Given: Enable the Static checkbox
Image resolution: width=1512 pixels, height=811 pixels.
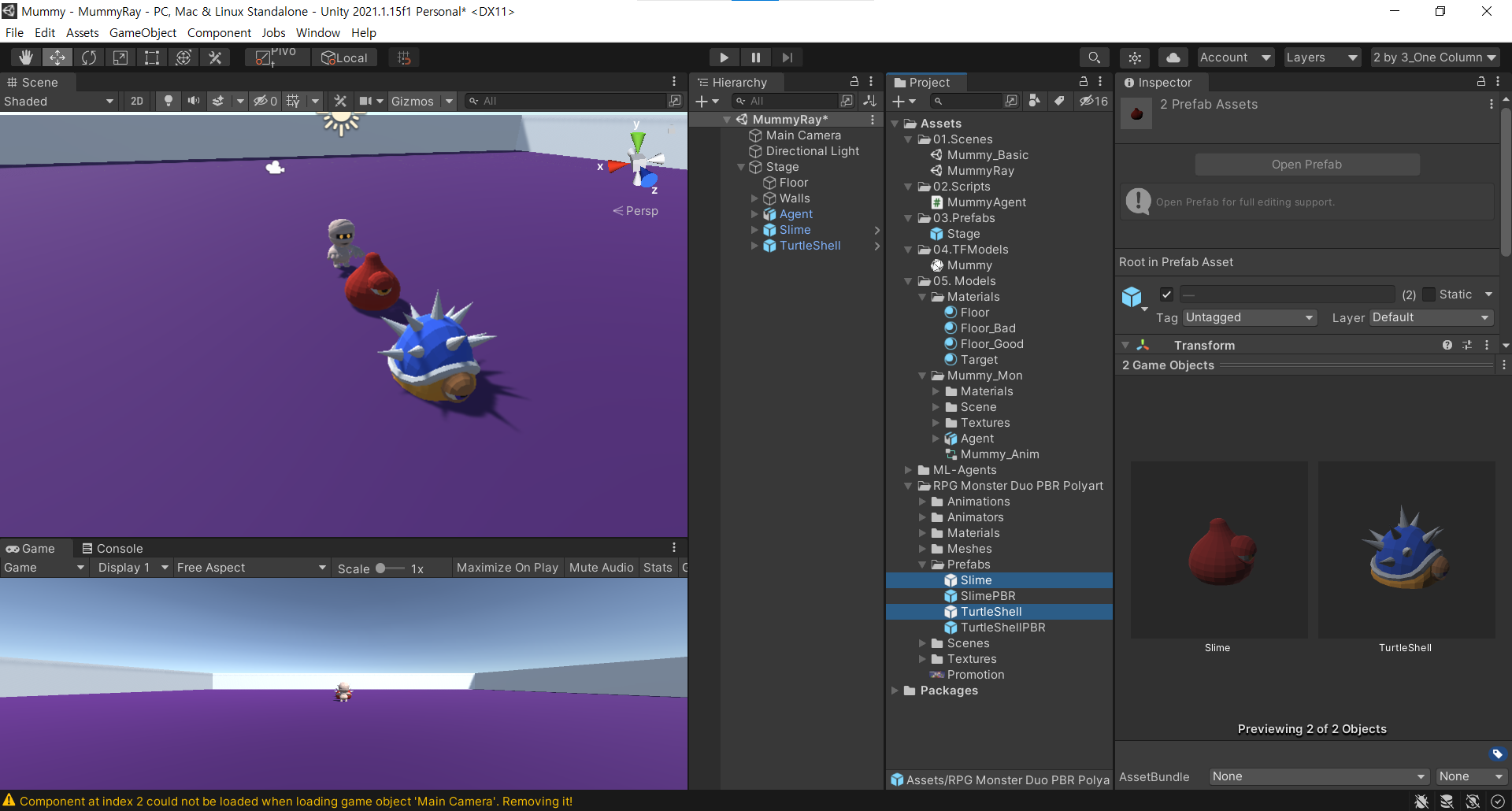Looking at the screenshot, I should pyautogui.click(x=1429, y=294).
